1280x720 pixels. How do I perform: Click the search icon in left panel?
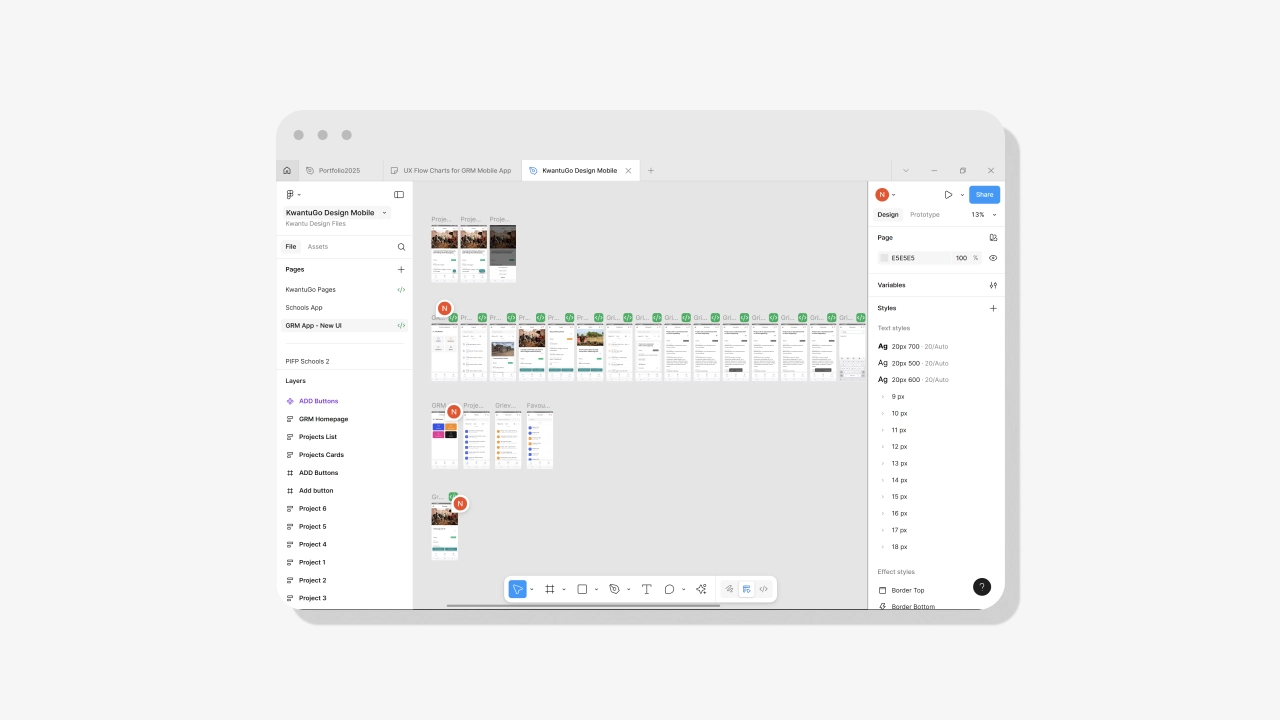(401, 247)
